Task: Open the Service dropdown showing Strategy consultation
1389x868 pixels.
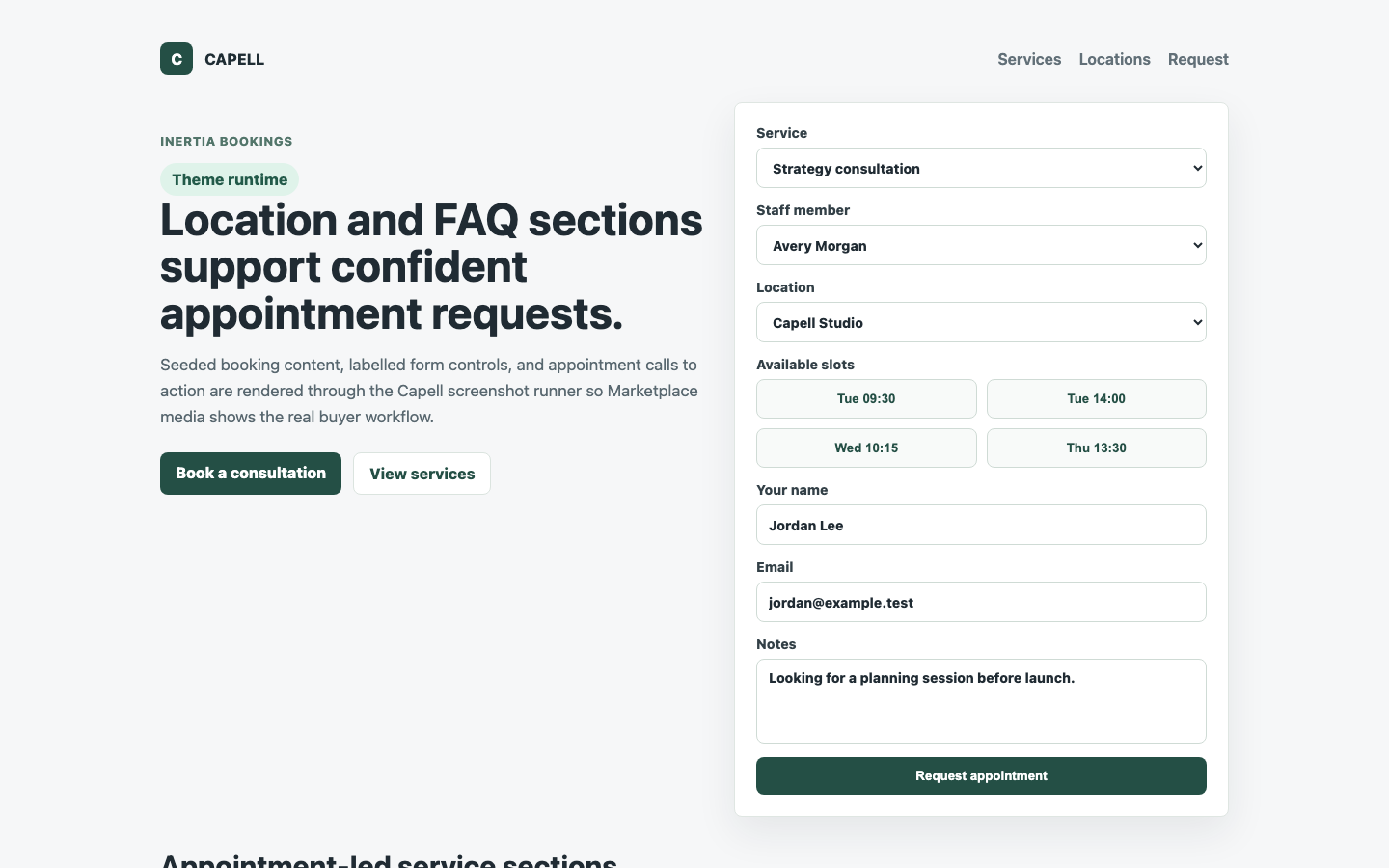Action: [x=981, y=168]
